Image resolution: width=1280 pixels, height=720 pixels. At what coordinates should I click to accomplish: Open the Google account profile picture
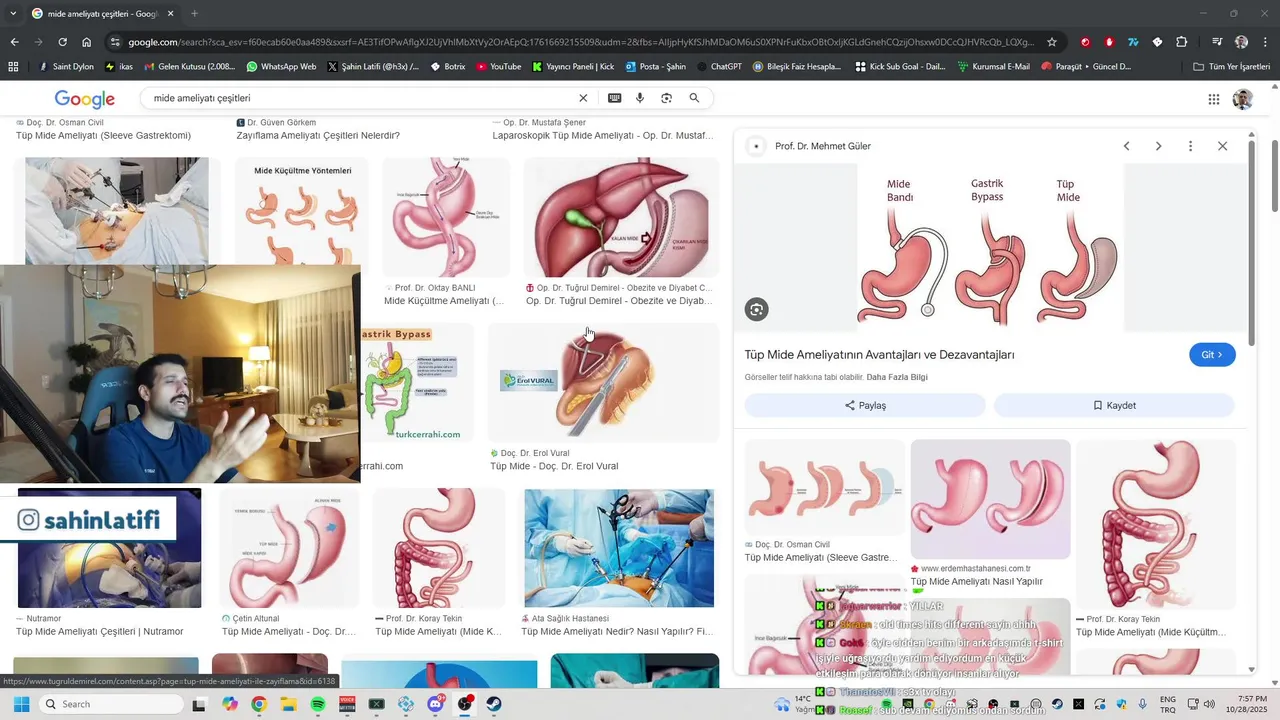point(1242,99)
